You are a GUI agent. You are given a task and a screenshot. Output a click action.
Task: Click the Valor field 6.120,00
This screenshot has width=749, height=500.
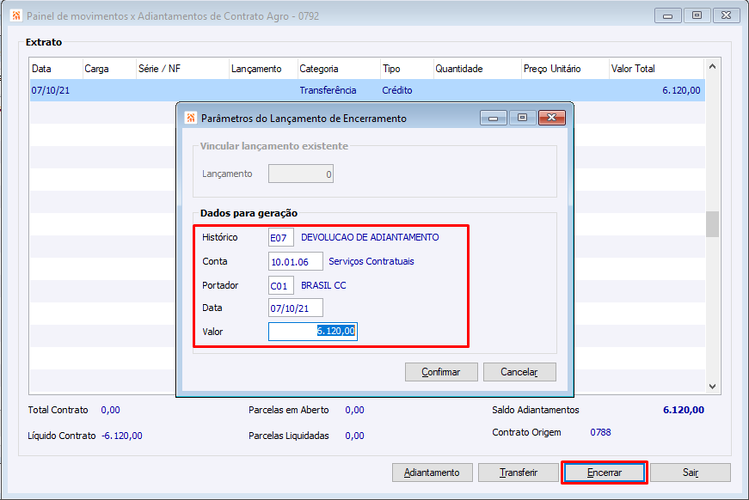[313, 331]
